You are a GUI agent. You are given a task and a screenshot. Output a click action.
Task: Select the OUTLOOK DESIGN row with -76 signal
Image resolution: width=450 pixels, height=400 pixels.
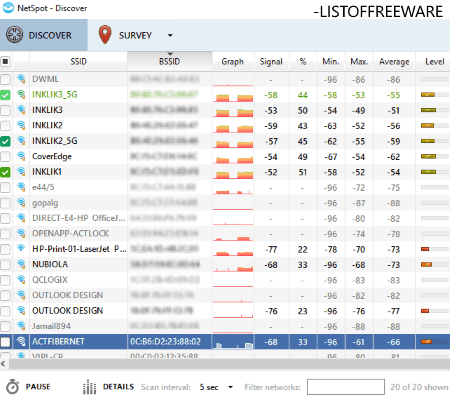[225, 311]
